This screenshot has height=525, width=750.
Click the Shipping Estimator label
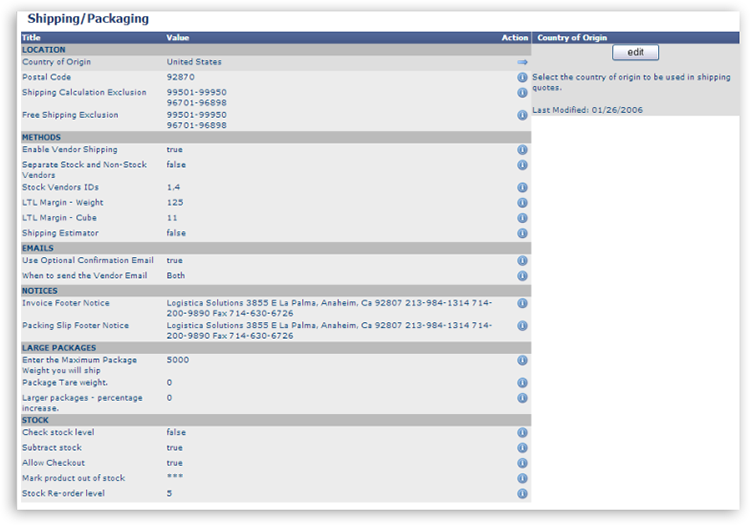(60, 233)
